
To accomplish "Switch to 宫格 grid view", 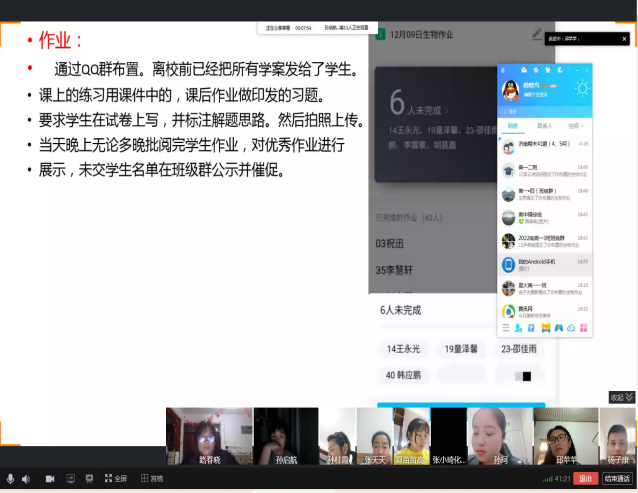I will coord(151,479).
